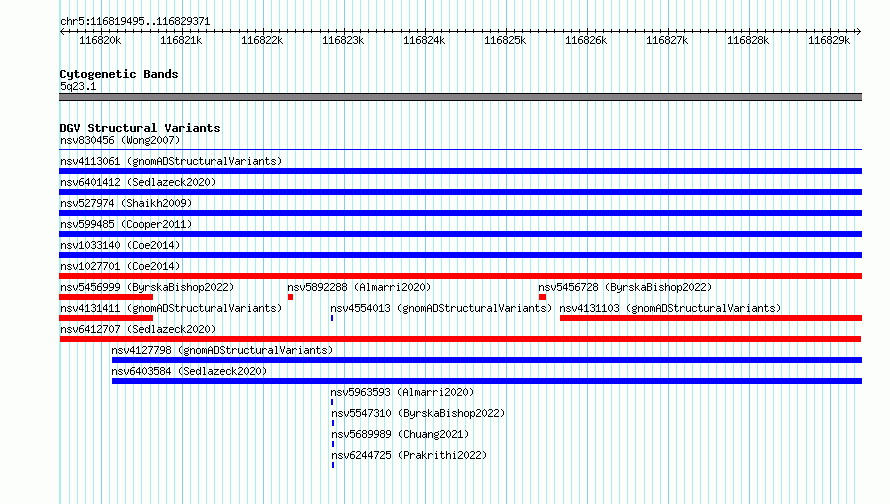Open nsv4131411 gnomAD variant label
This screenshot has width=890, height=504.
(171, 308)
